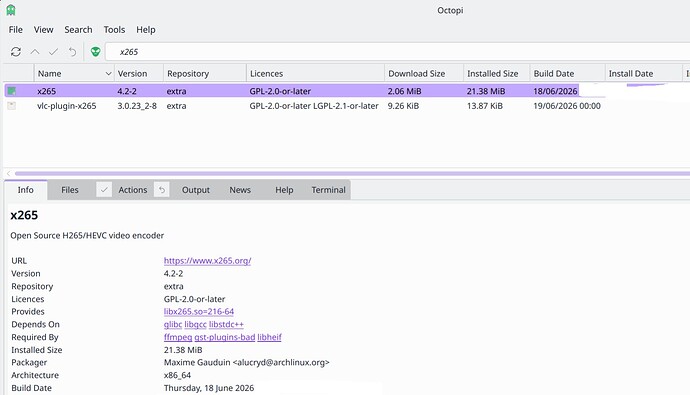Screen dimensions: 690x395
Task: Click the checkmark icon beside Actions tab
Action: [x=104, y=190]
